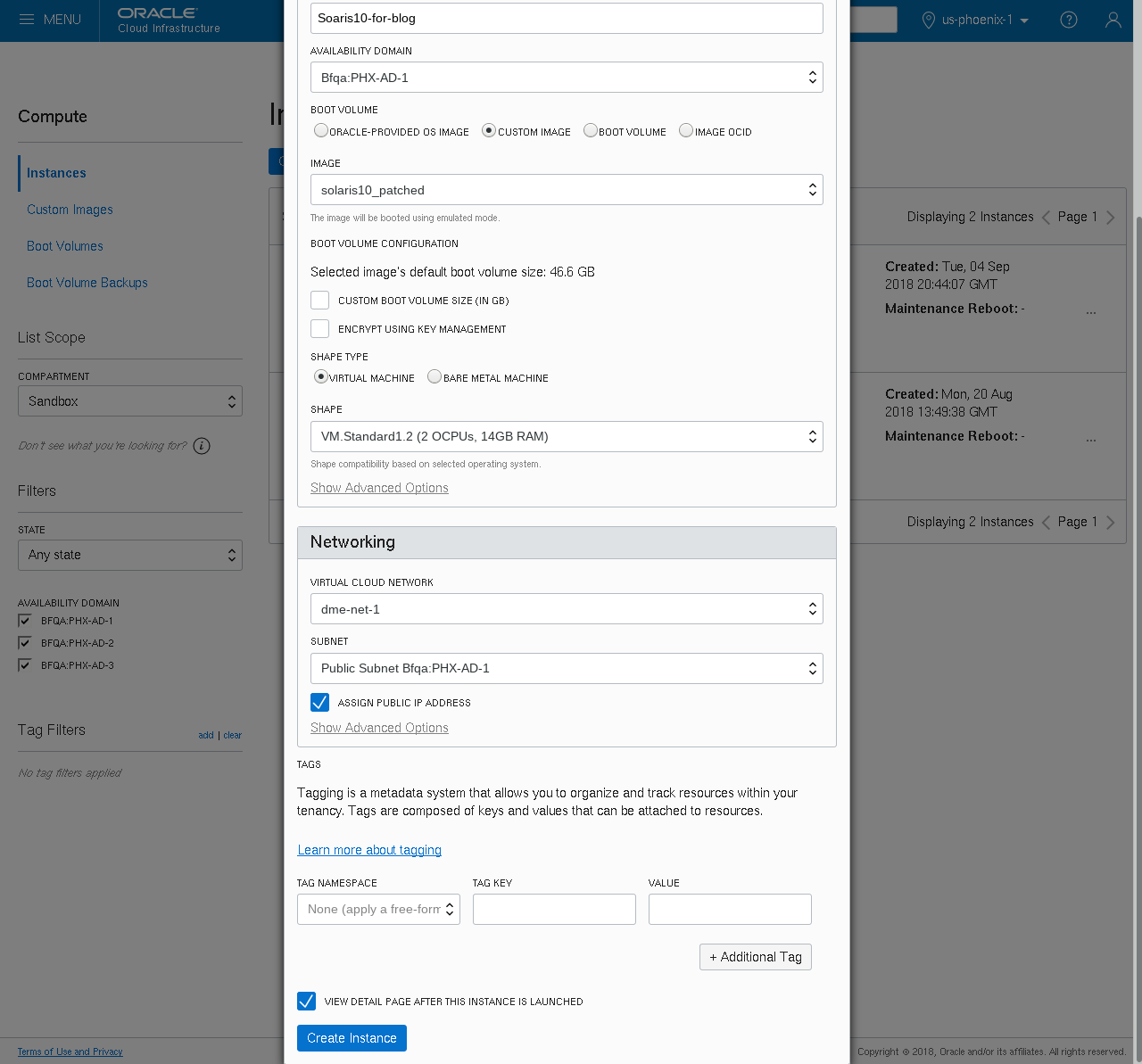Toggle BFQA:PHX-AD-2 availability domain filter

pos(25,643)
